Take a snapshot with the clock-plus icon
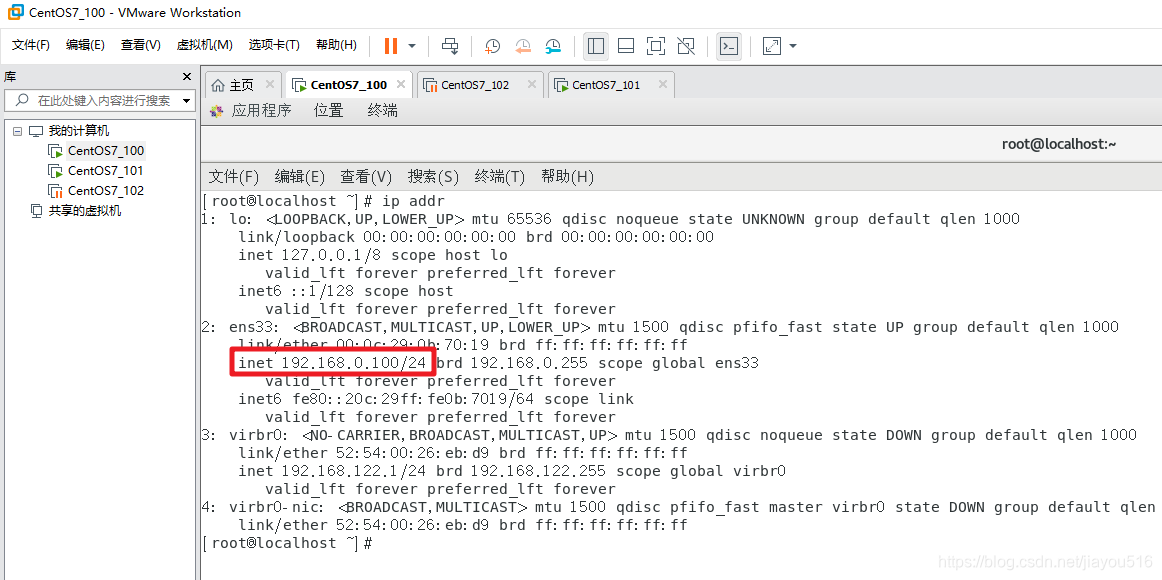 point(492,46)
